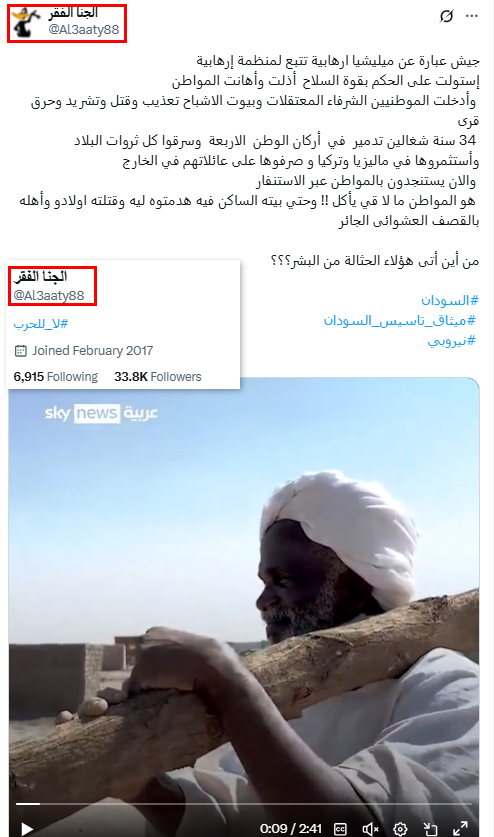Expand video to fullscreen
Screen dimensions: 494x837
[x=460, y=829]
